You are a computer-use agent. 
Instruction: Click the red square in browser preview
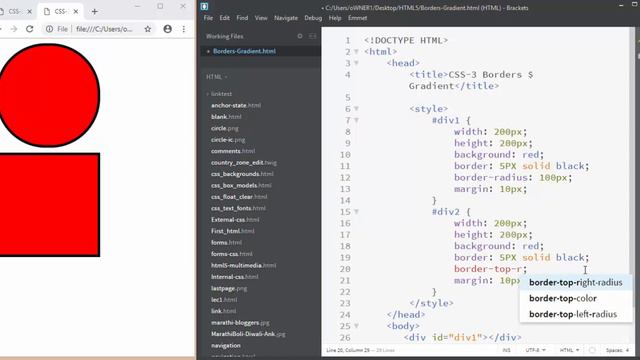(49, 205)
